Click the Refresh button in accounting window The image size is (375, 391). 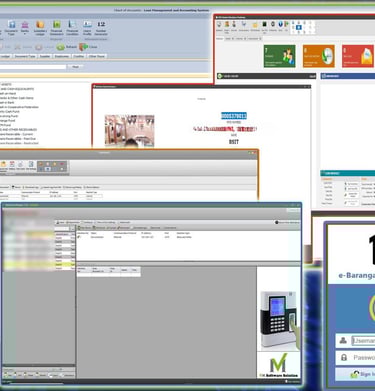tap(67, 47)
